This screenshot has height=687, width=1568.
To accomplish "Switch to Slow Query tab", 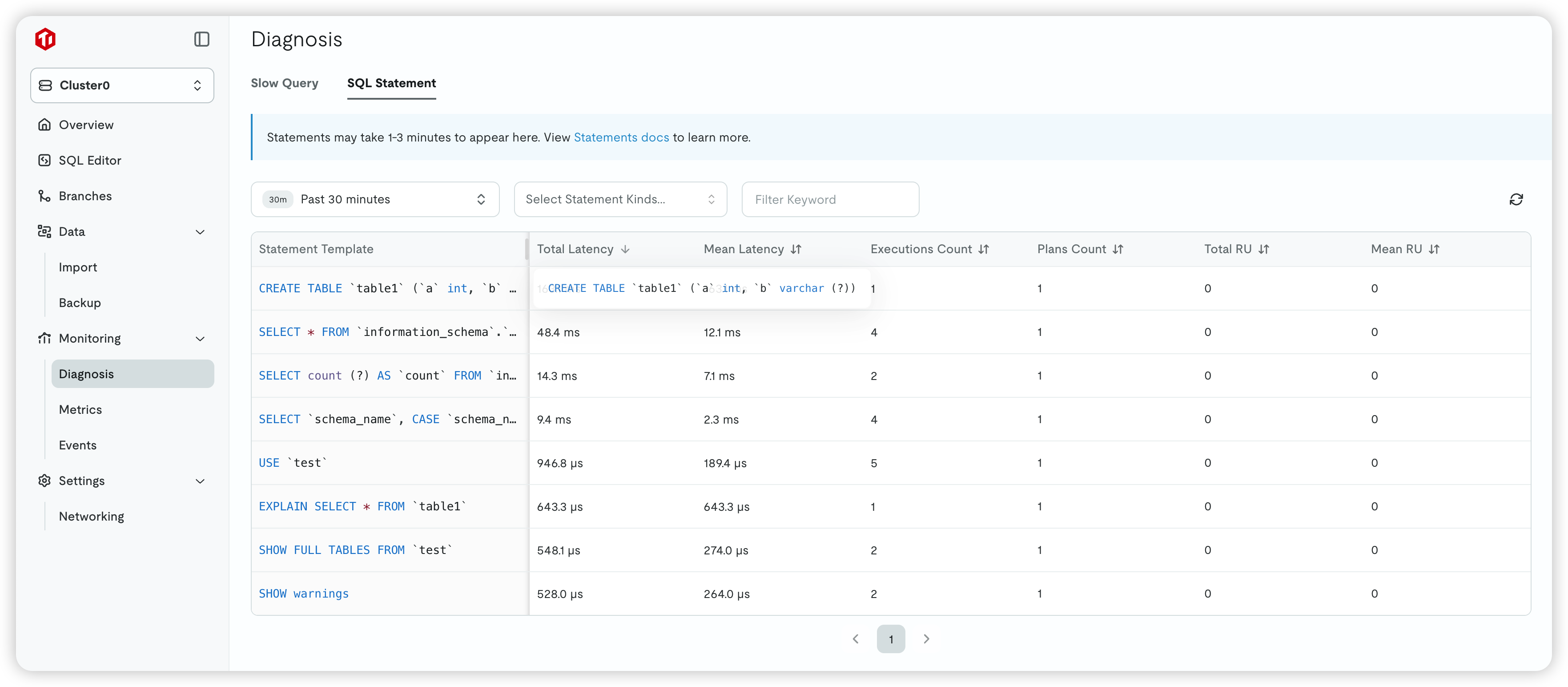I will click(284, 83).
